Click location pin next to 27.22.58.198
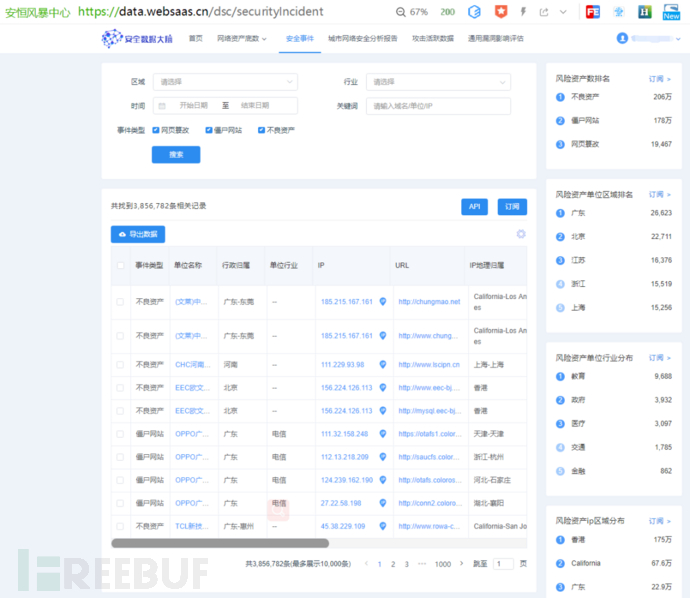This screenshot has height=598, width=690. point(383,503)
